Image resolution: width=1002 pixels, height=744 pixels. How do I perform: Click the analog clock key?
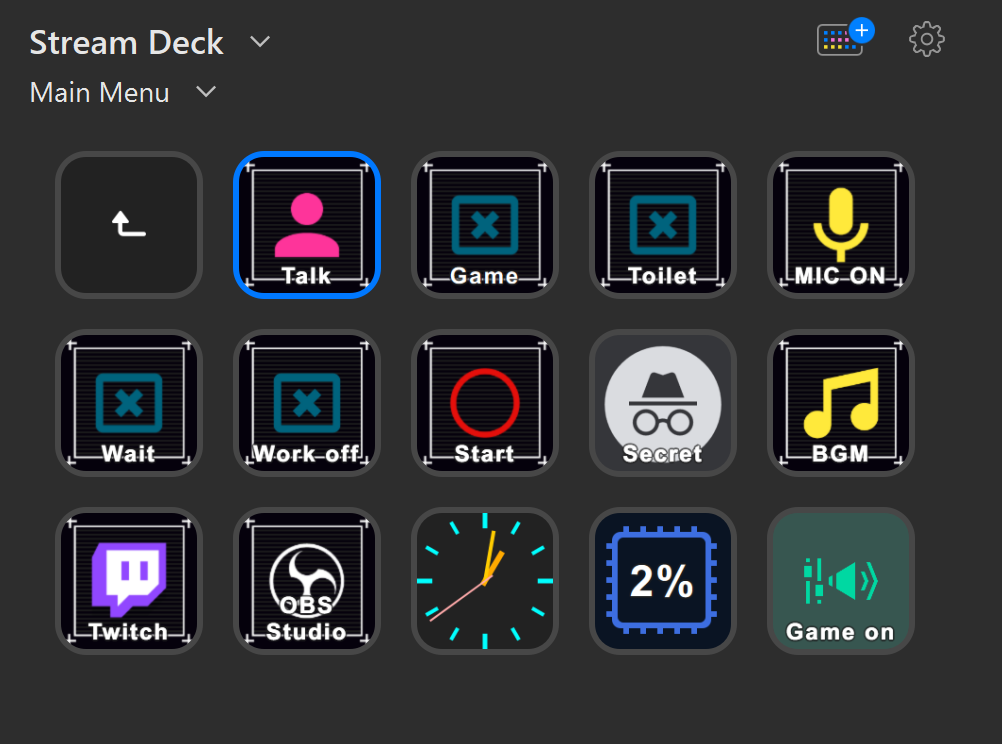click(x=485, y=581)
